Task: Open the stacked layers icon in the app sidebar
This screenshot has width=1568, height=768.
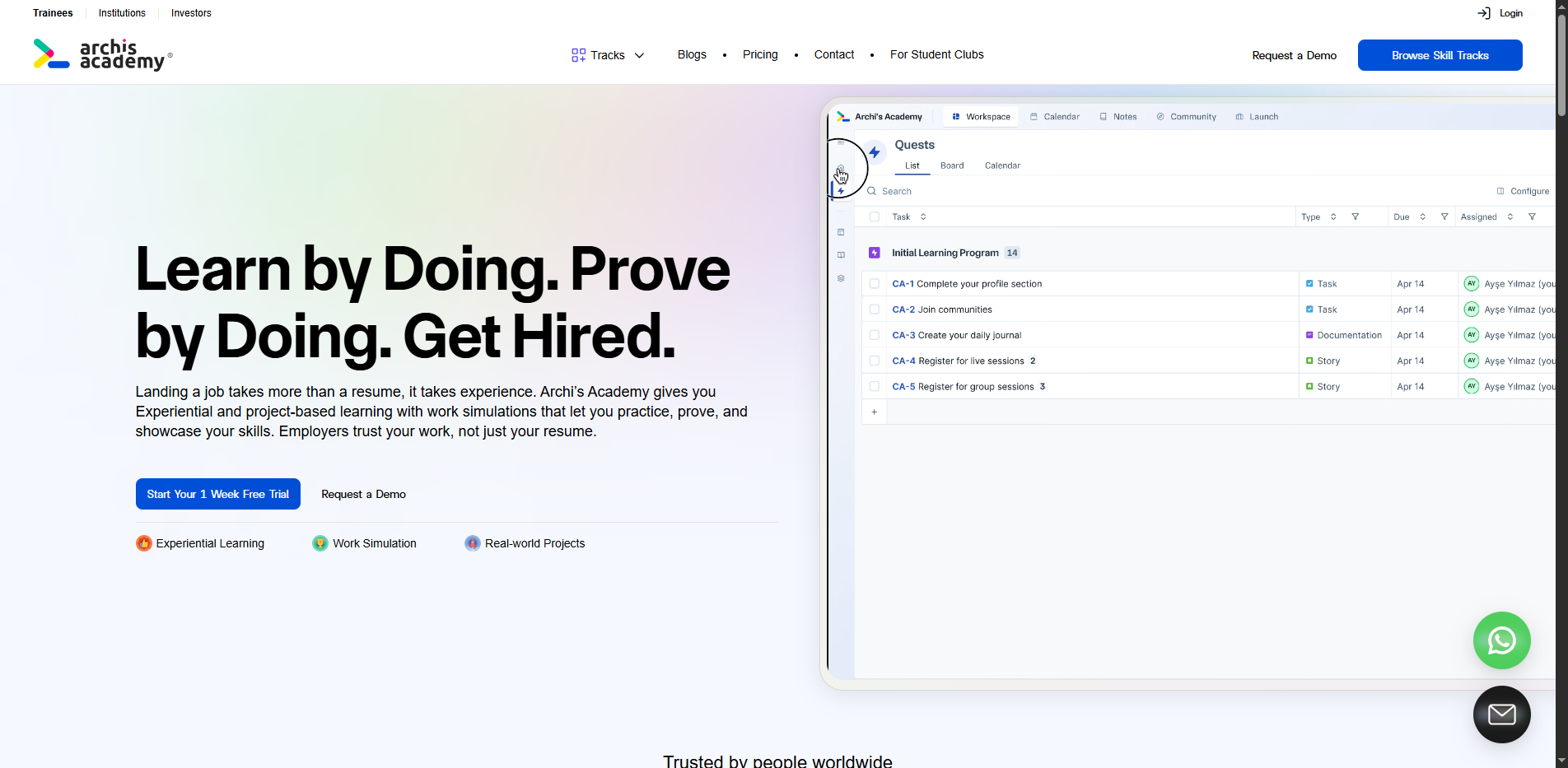Action: point(841,278)
